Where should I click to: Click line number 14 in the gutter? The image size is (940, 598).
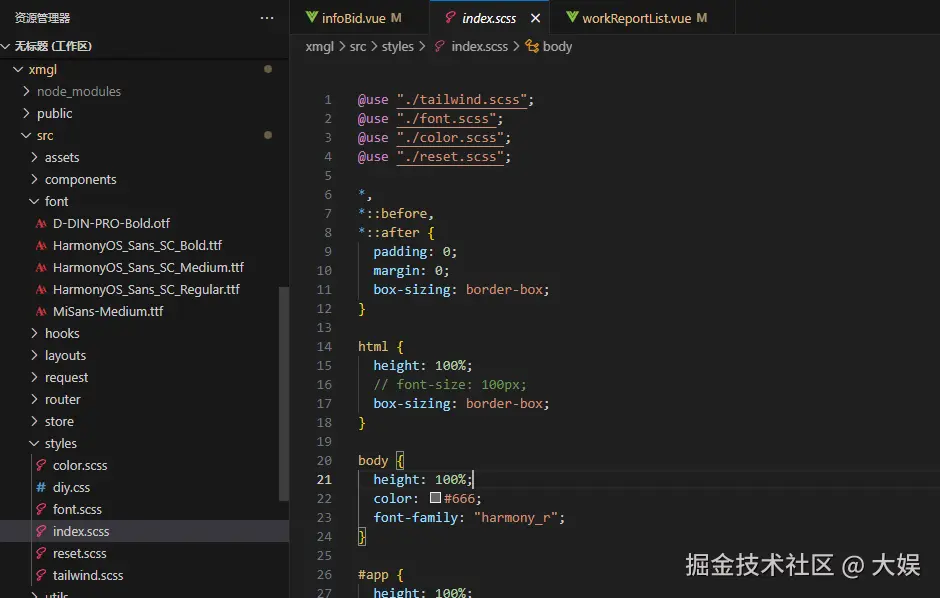coord(324,346)
